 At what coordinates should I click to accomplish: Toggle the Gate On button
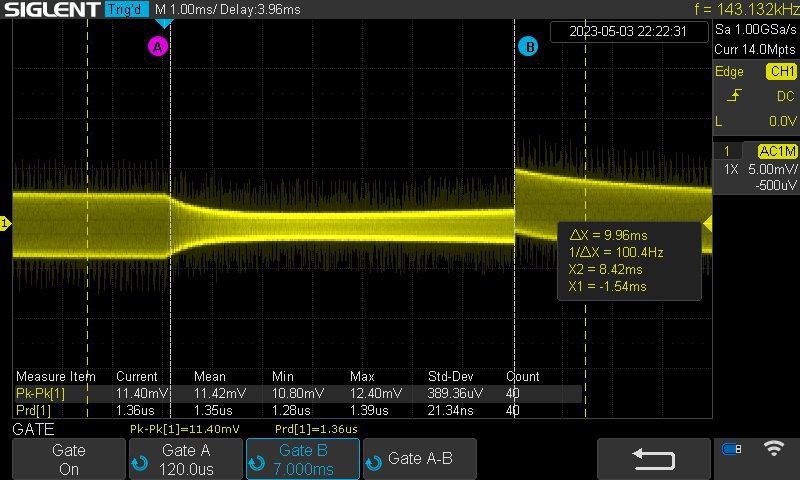pyautogui.click(x=69, y=459)
